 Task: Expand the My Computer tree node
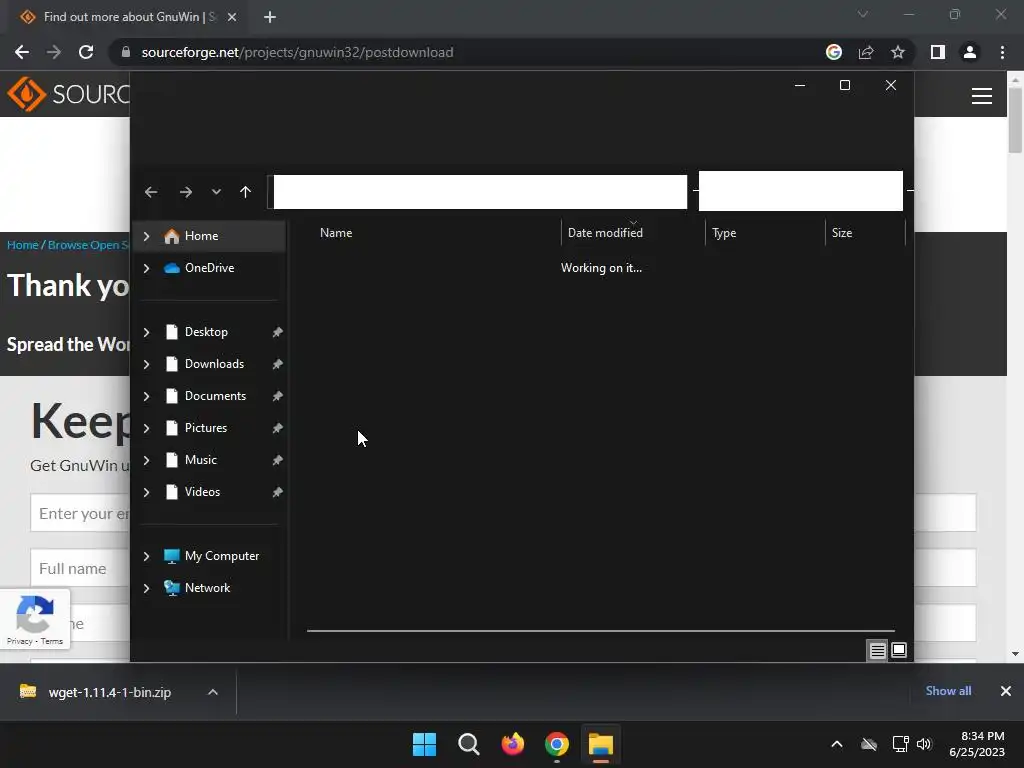(x=146, y=556)
